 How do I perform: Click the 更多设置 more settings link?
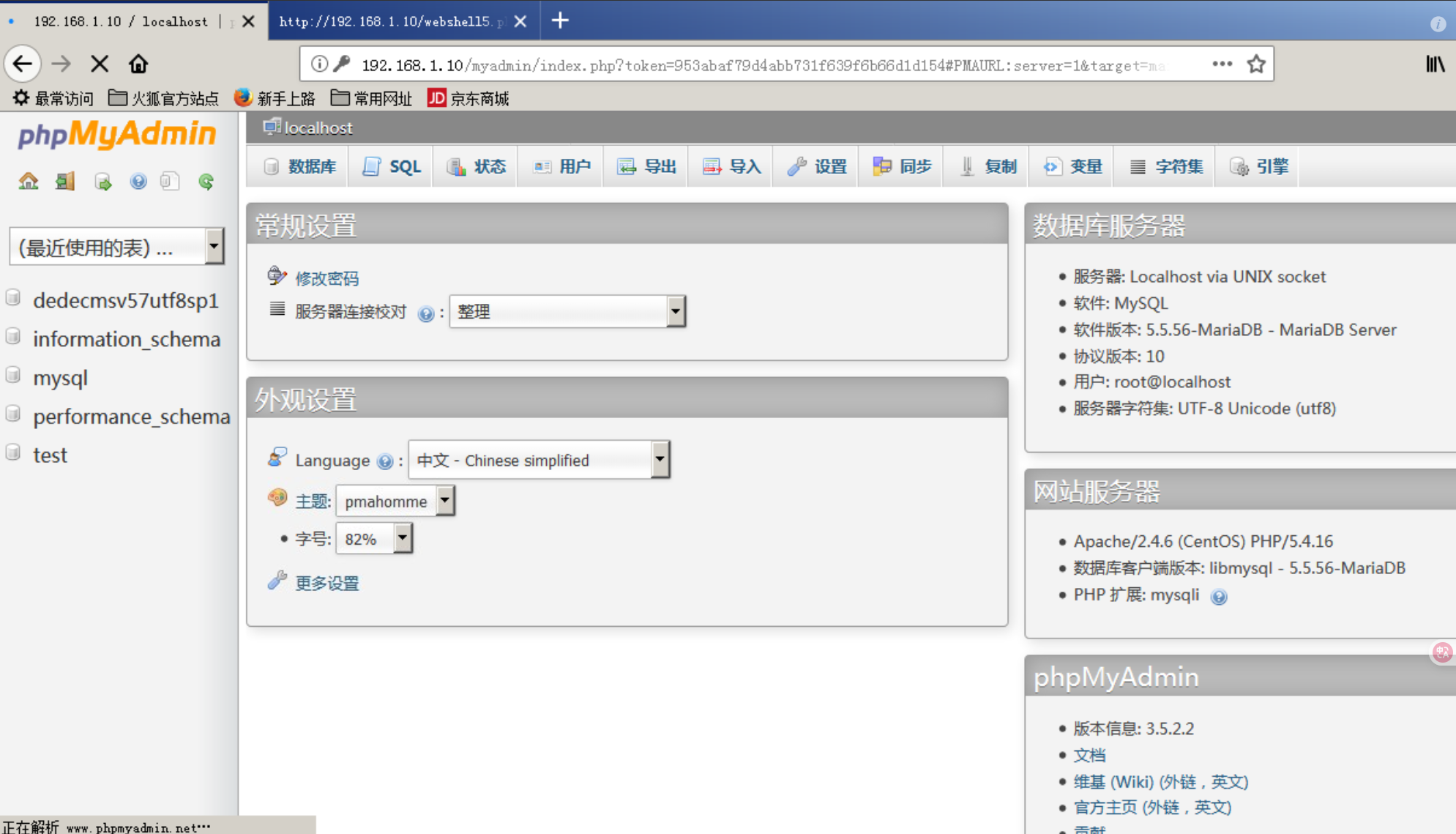click(x=326, y=583)
